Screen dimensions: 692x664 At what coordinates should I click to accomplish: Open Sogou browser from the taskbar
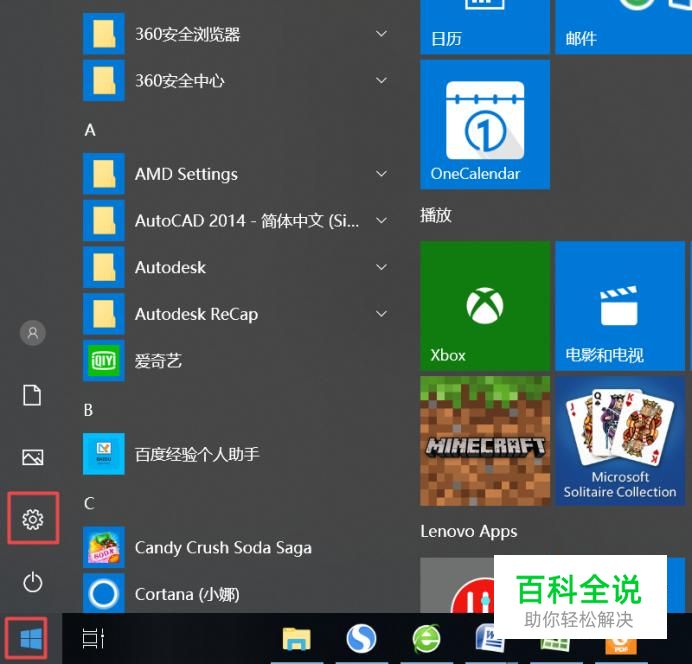pos(361,638)
